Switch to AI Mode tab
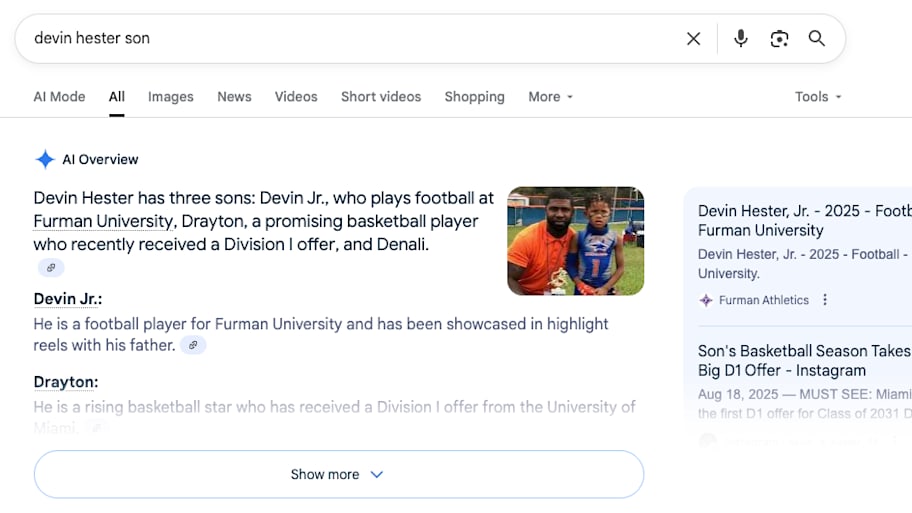 click(x=59, y=97)
